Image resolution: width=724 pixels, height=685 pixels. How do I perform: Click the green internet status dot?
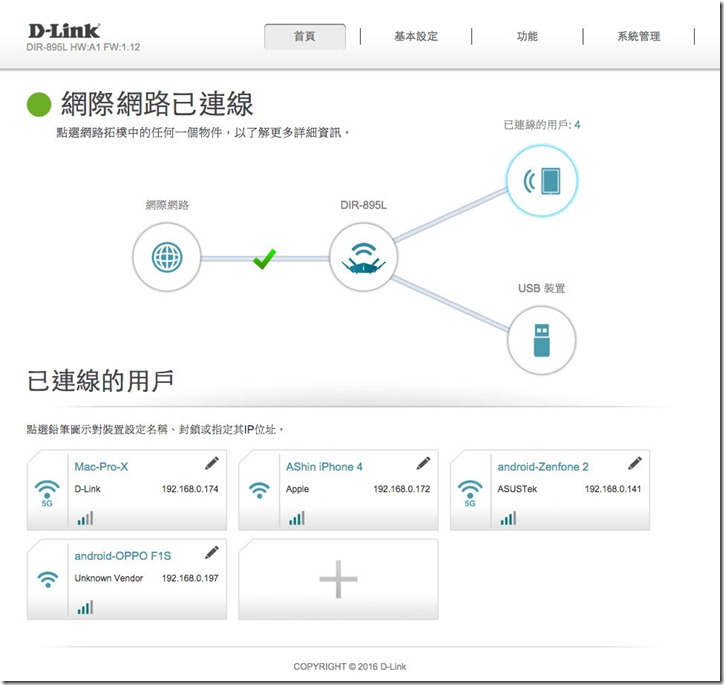click(39, 104)
